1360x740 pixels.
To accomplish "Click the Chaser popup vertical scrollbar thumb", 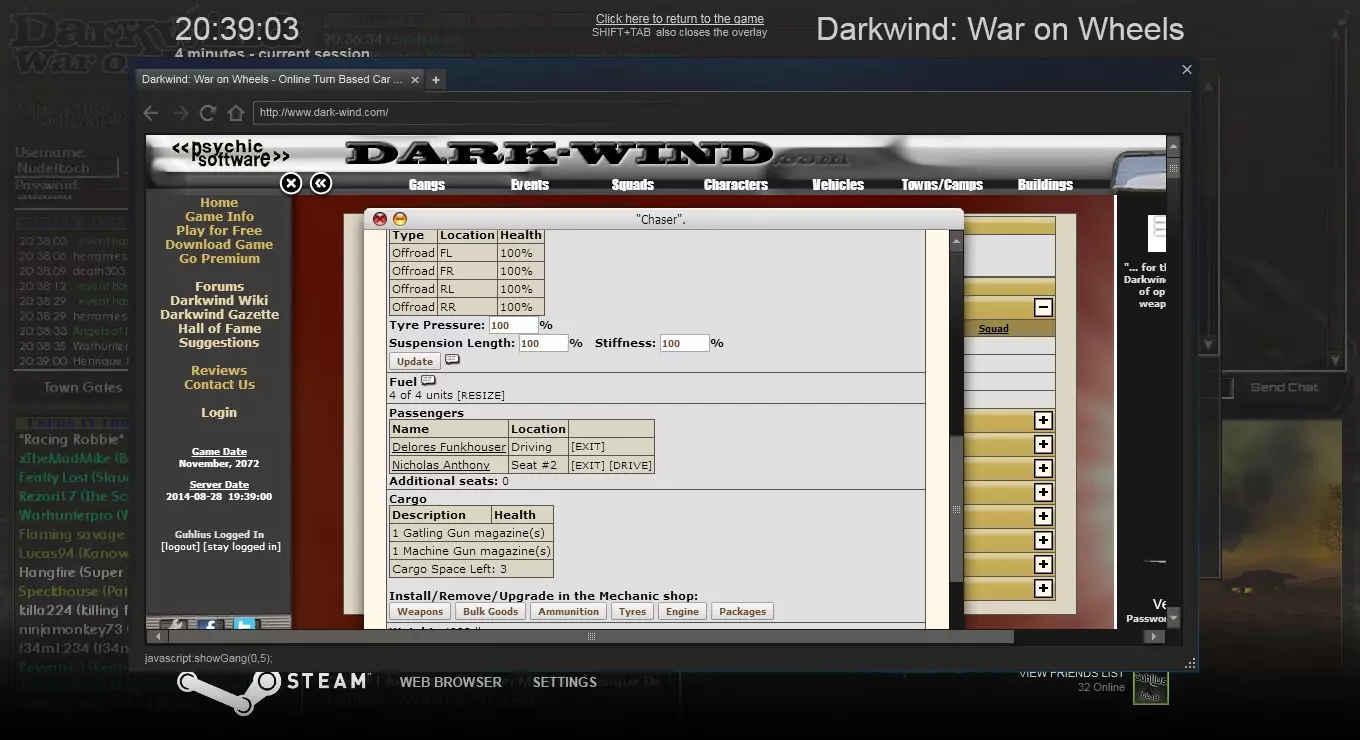I will (x=956, y=509).
